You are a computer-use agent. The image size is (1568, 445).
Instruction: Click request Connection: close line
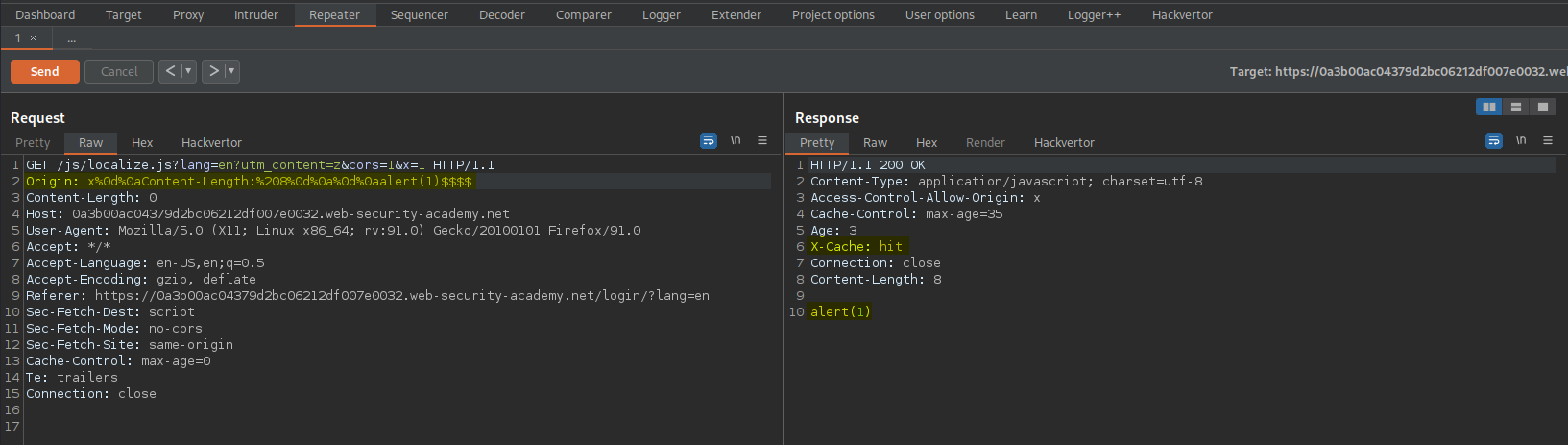(91, 393)
